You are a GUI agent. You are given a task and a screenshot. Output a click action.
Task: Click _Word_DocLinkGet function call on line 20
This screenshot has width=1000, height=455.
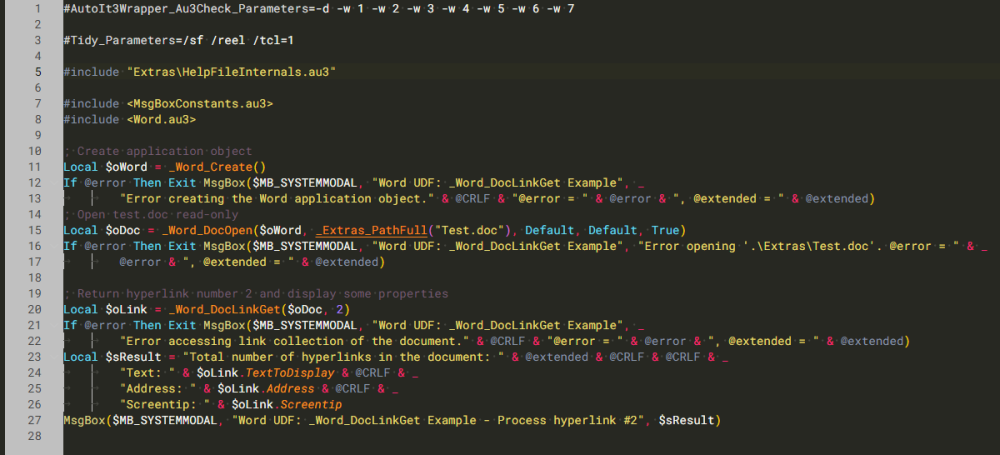pyautogui.click(x=224, y=310)
